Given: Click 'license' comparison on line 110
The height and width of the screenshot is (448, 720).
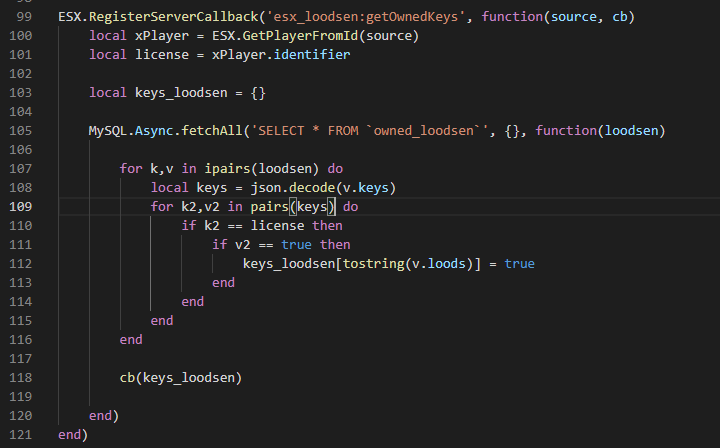Looking at the screenshot, I should tap(277, 226).
